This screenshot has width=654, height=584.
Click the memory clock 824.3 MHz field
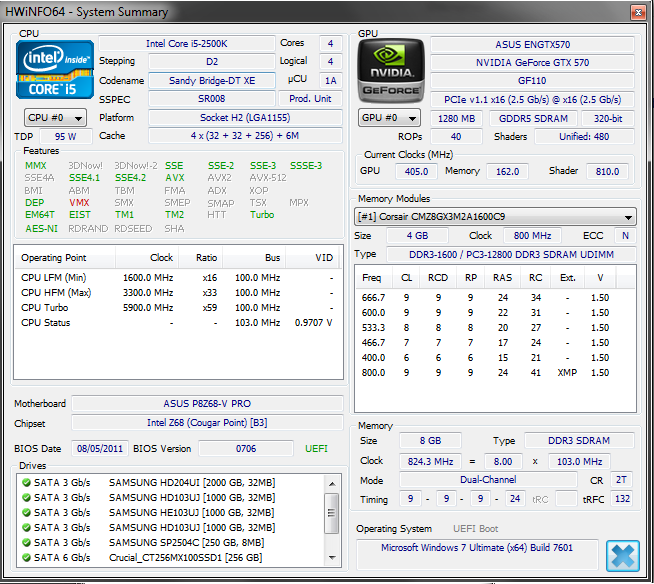click(430, 462)
